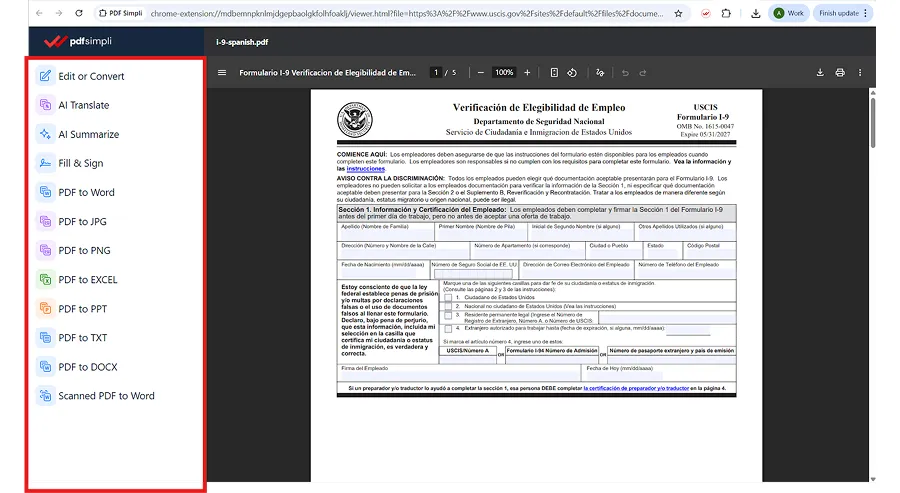Viewport: 900px width, 493px height.
Task: Open the PDF viewer sidebar menu icon
Action: (222, 73)
